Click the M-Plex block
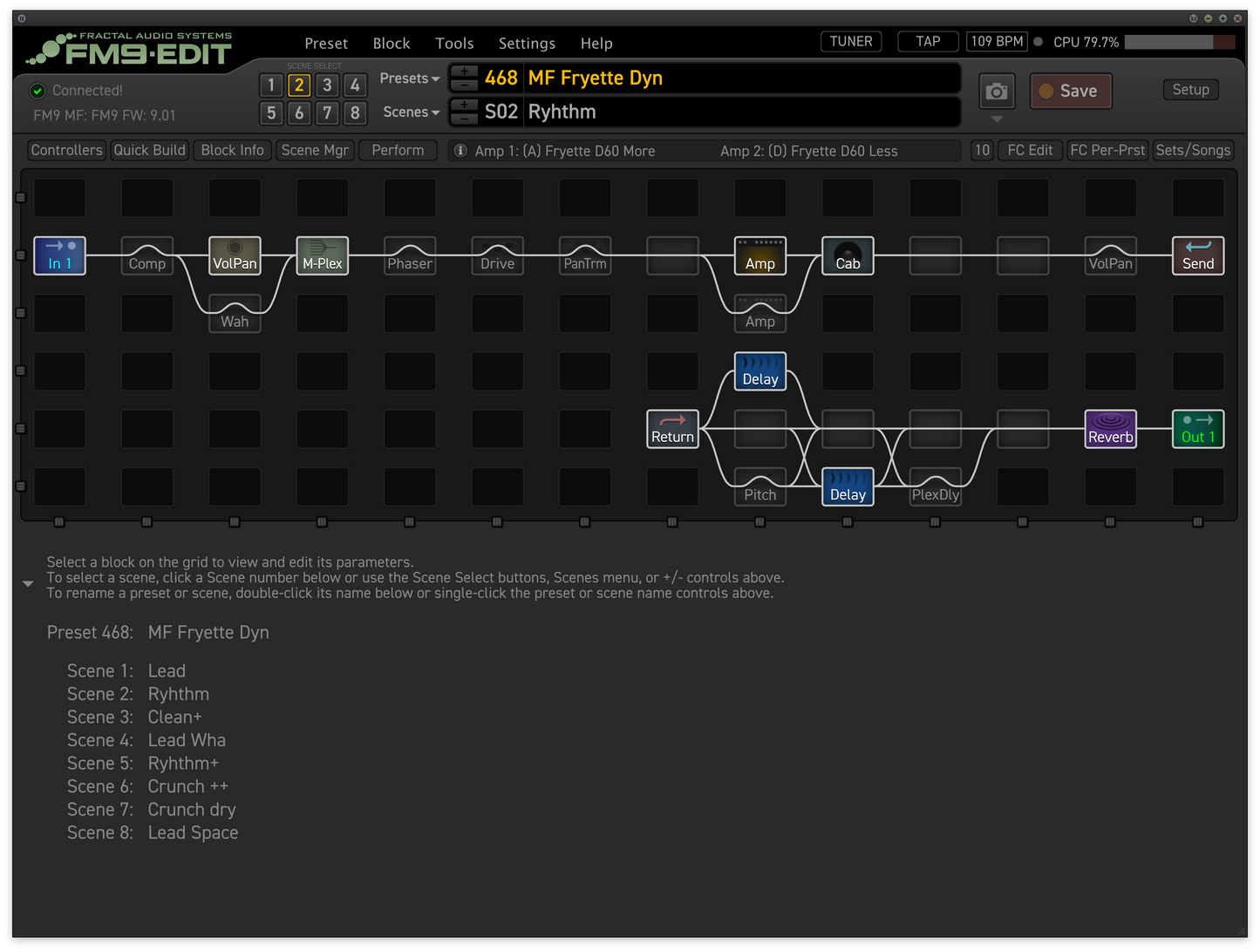The width and height of the screenshot is (1260, 952). click(x=322, y=255)
